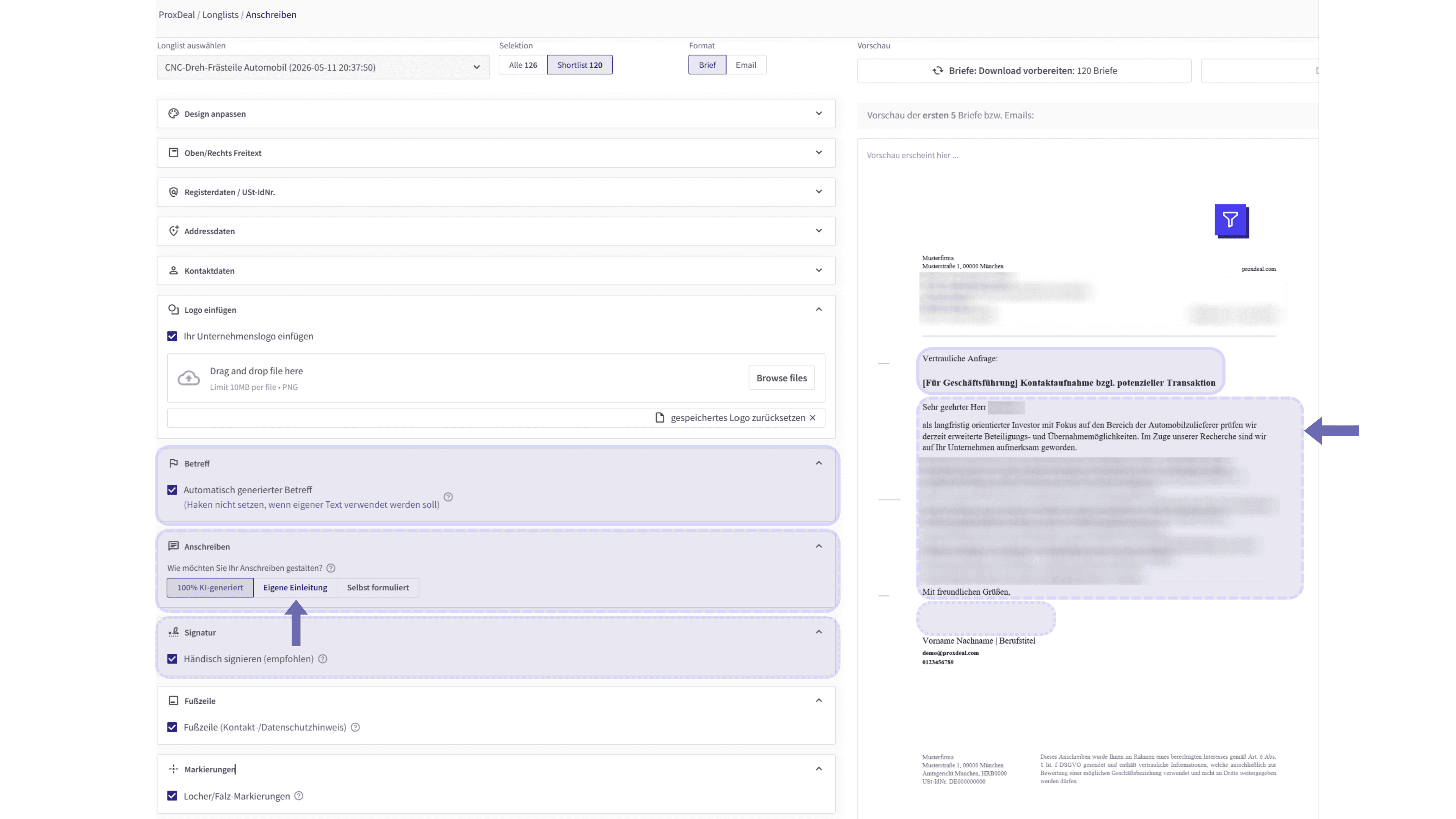Untick Automatisch generierter Betreff checkbox
This screenshot has width=1456, height=819.
coord(173,490)
